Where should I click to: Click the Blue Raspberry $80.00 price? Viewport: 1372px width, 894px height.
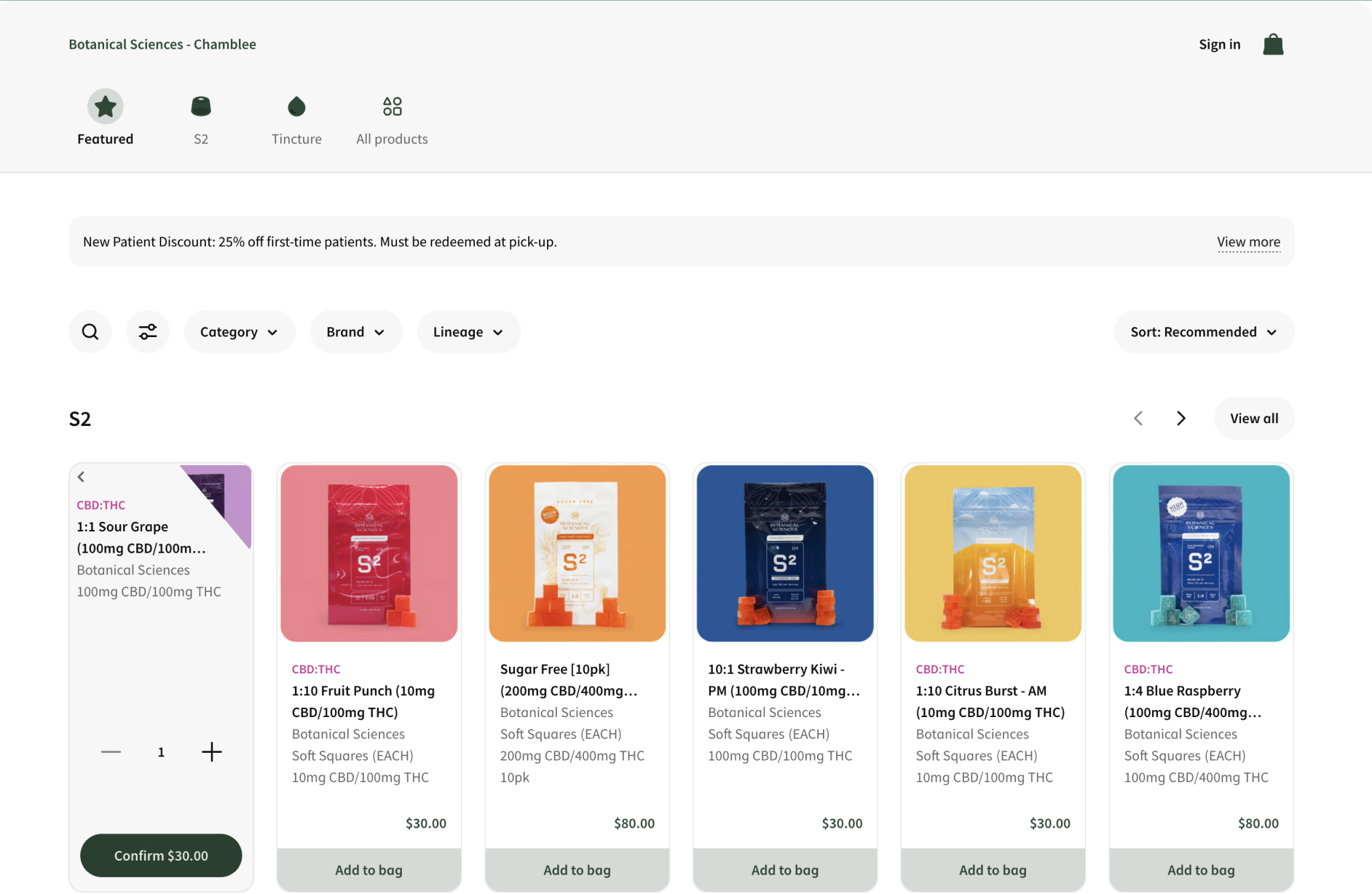coord(1258,823)
